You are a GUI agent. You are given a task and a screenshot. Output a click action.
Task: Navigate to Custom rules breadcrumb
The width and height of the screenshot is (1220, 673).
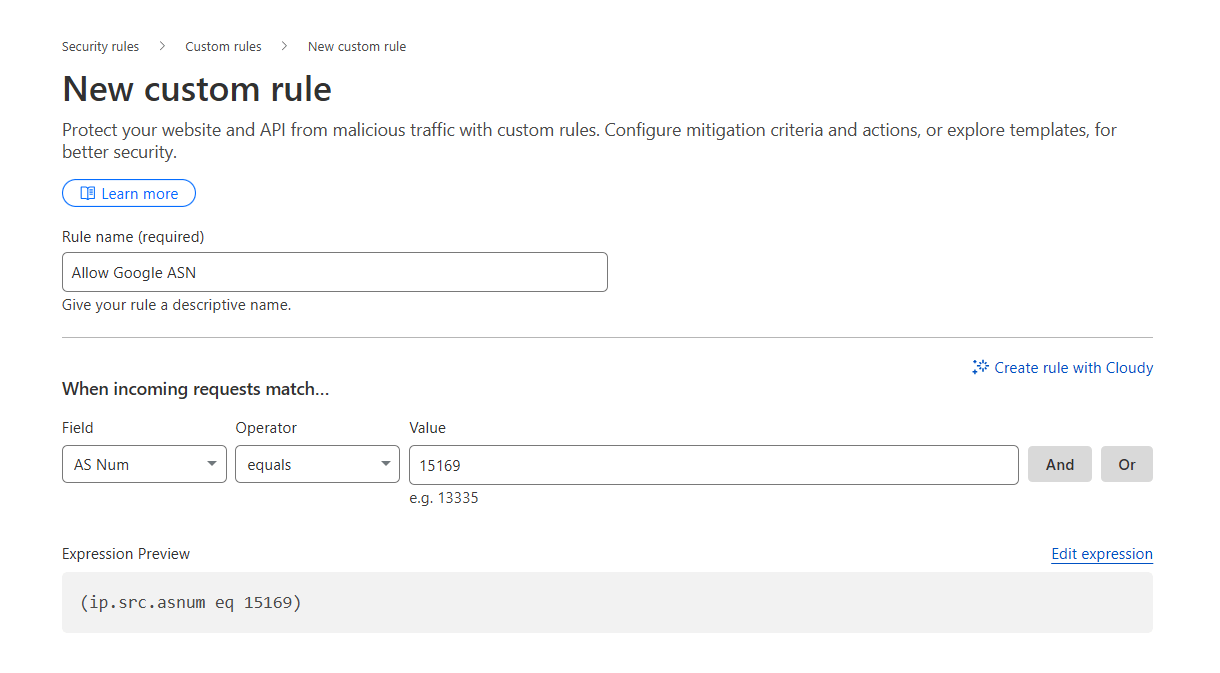click(223, 47)
